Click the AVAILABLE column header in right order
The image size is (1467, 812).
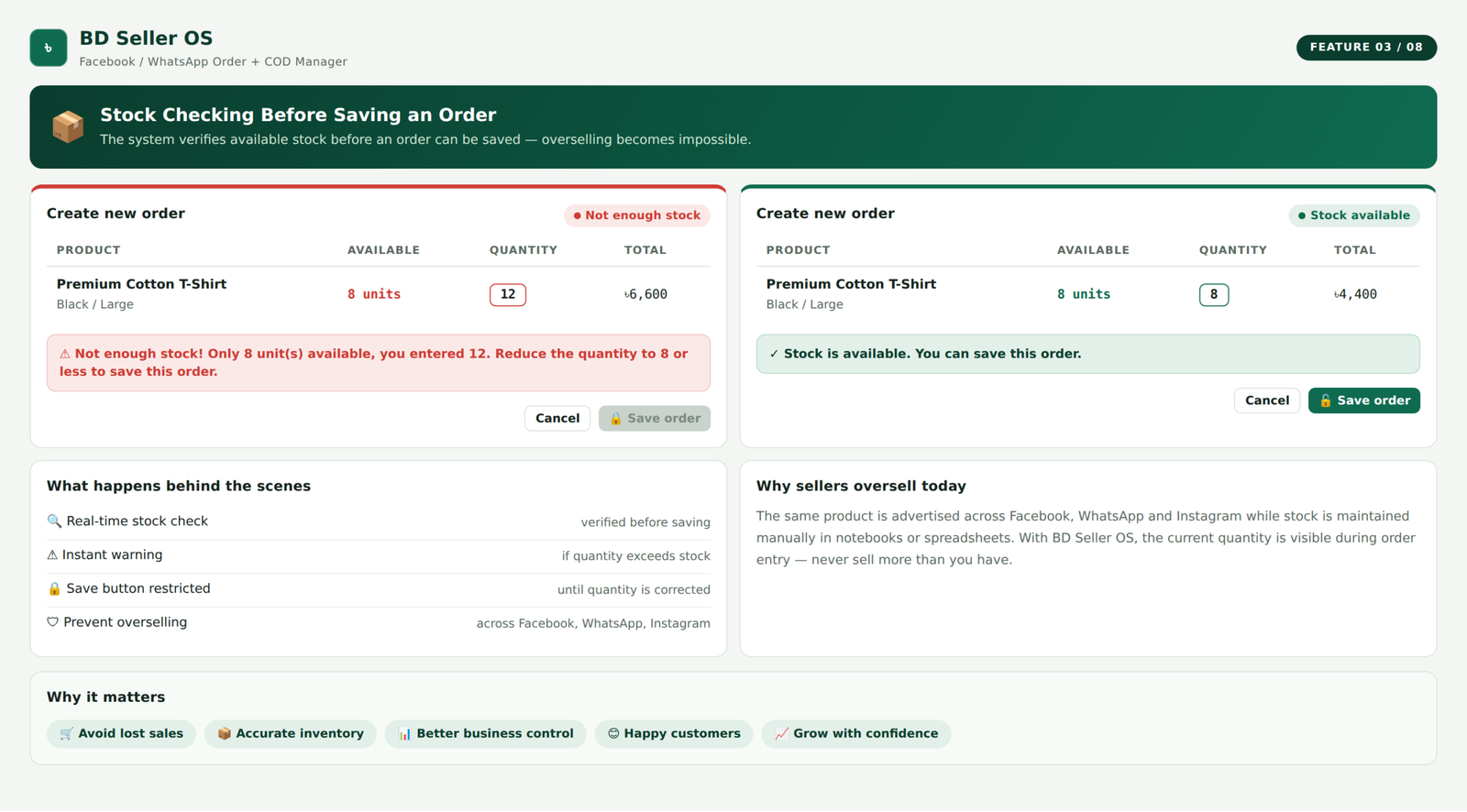coord(1093,250)
